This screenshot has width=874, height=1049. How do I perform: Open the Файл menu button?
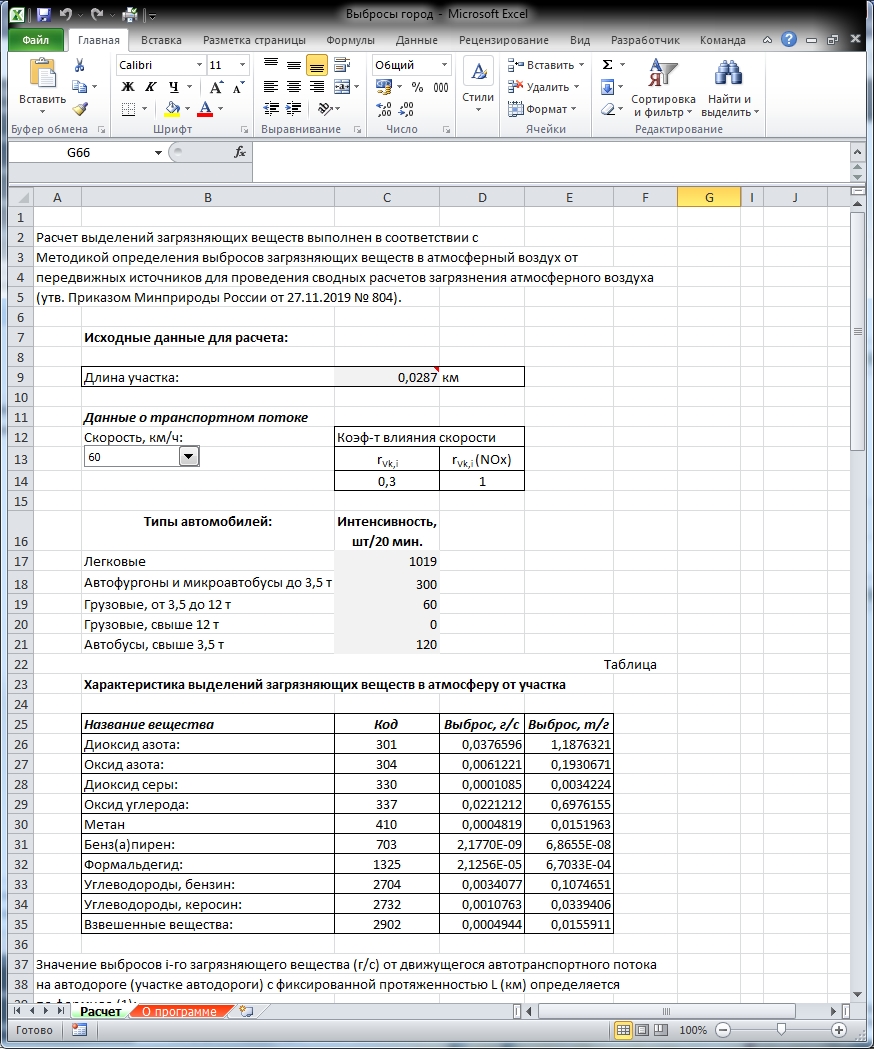click(35, 40)
